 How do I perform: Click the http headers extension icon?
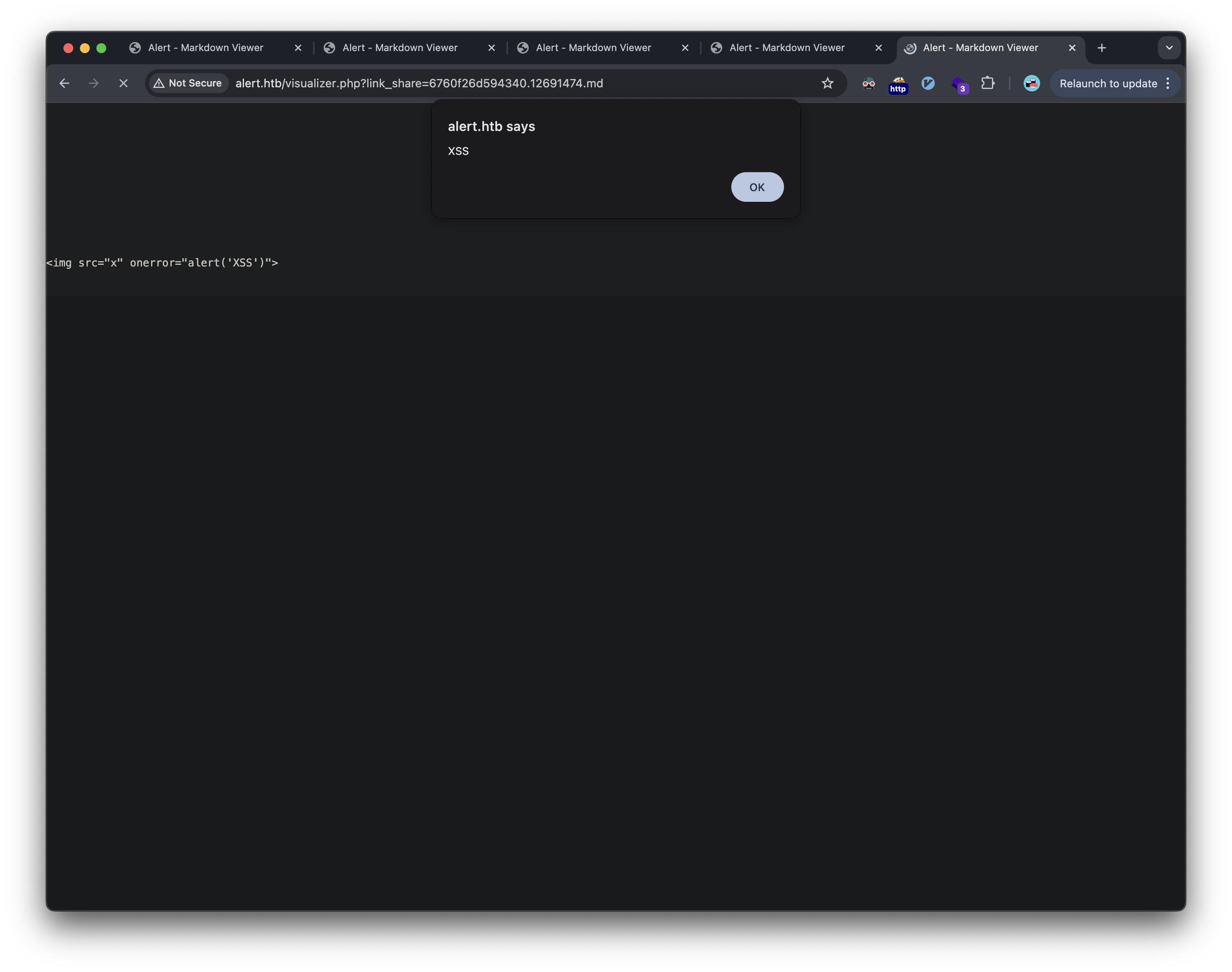tap(898, 84)
